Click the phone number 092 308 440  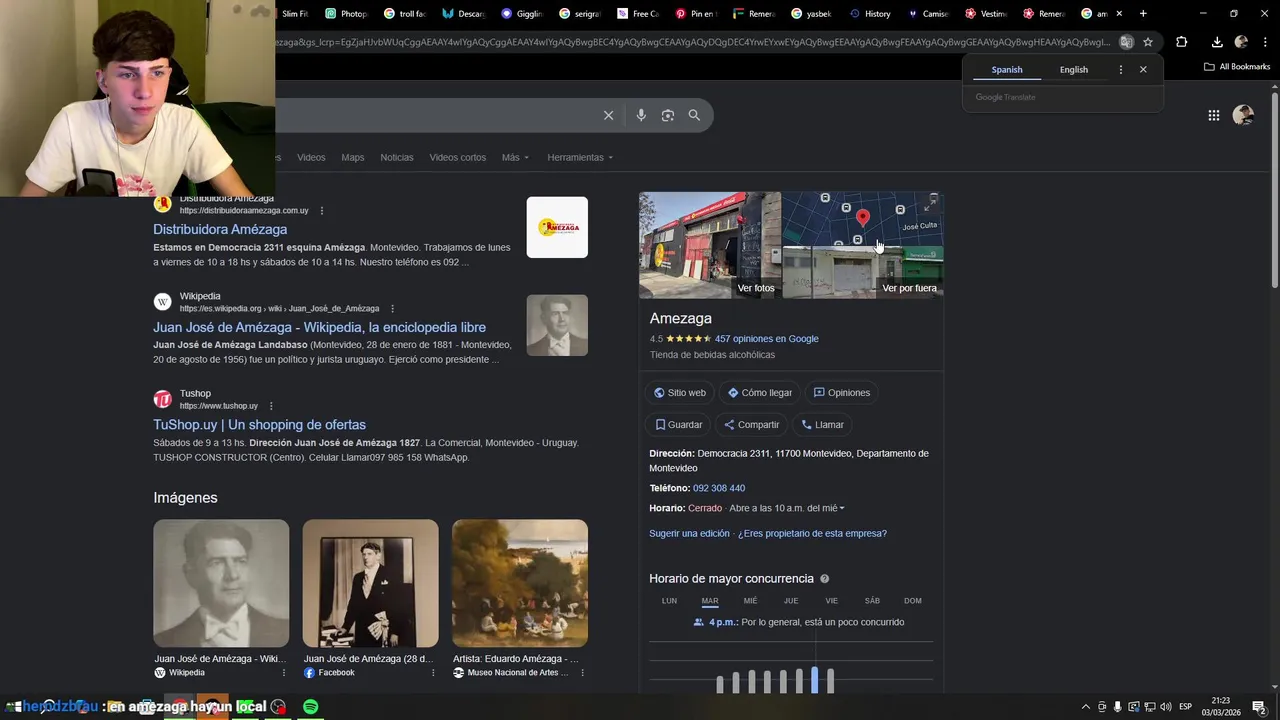pos(719,488)
